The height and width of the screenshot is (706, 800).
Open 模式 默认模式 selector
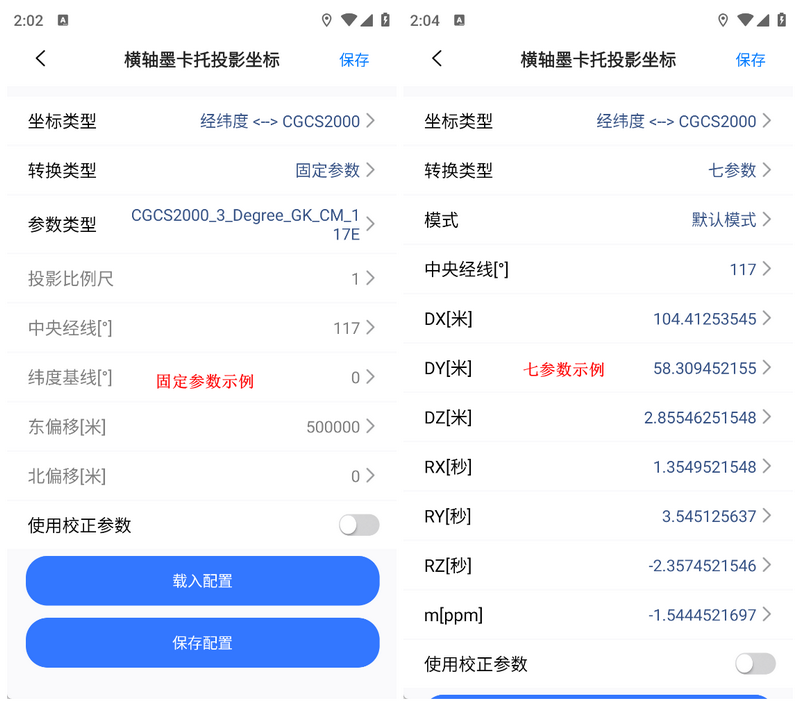coord(598,220)
